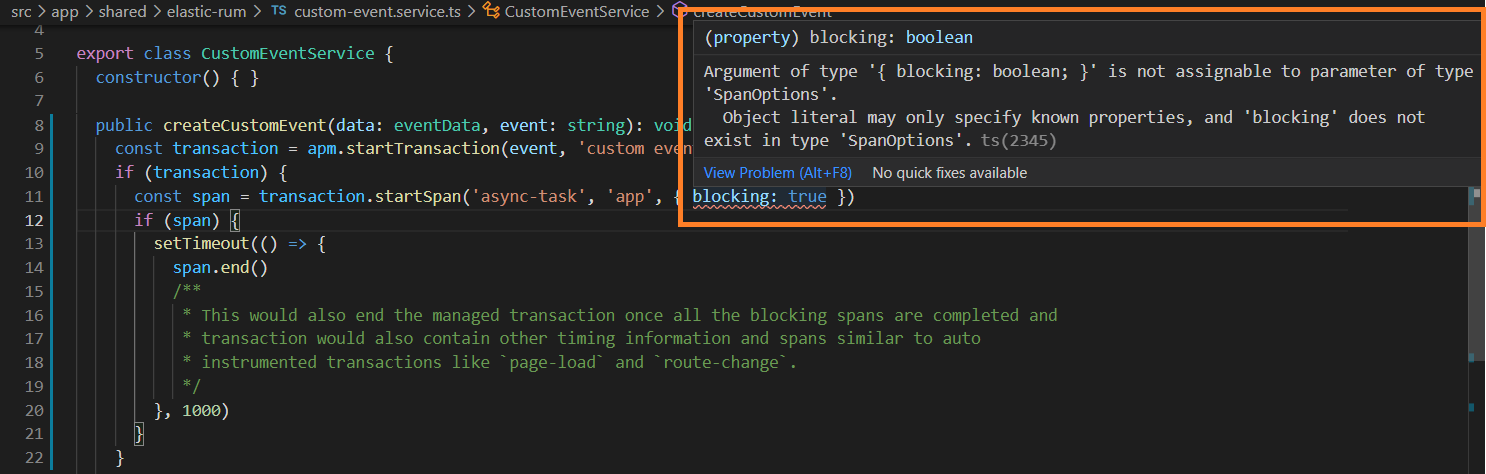
Task: Click 'span.end()' on line 14
Action: [x=221, y=267]
